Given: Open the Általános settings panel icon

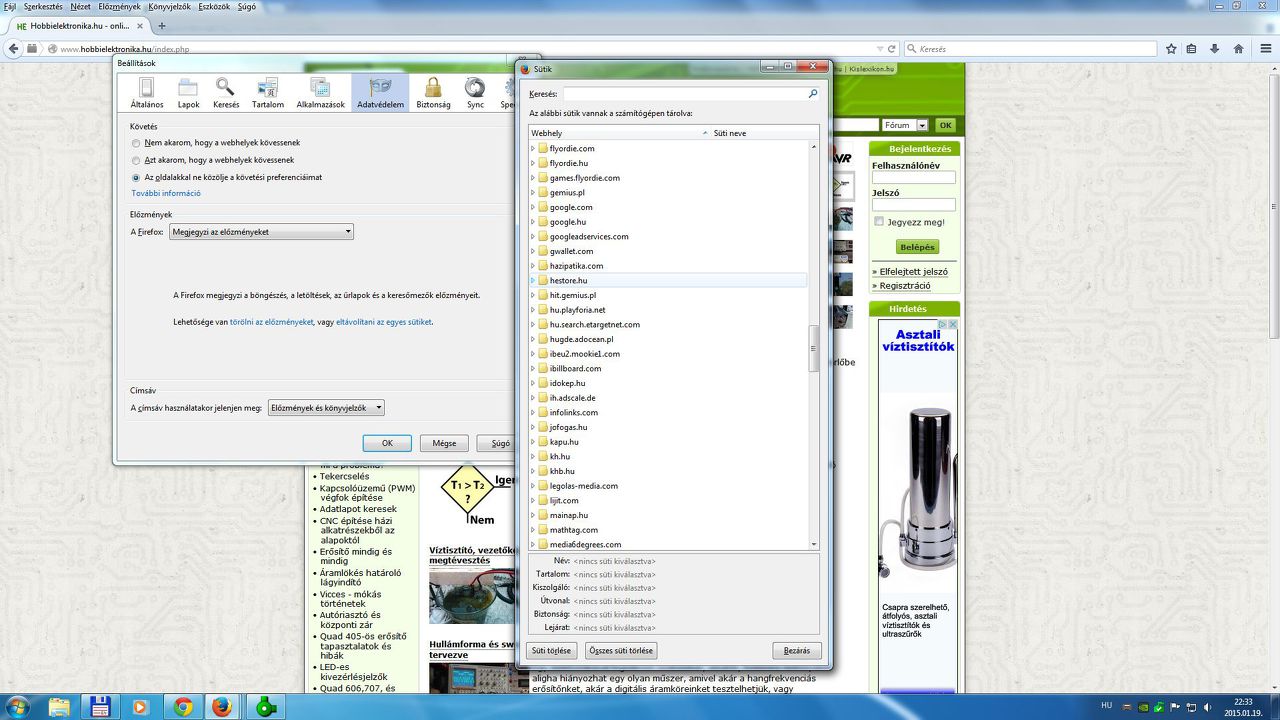Looking at the screenshot, I should coord(147,93).
